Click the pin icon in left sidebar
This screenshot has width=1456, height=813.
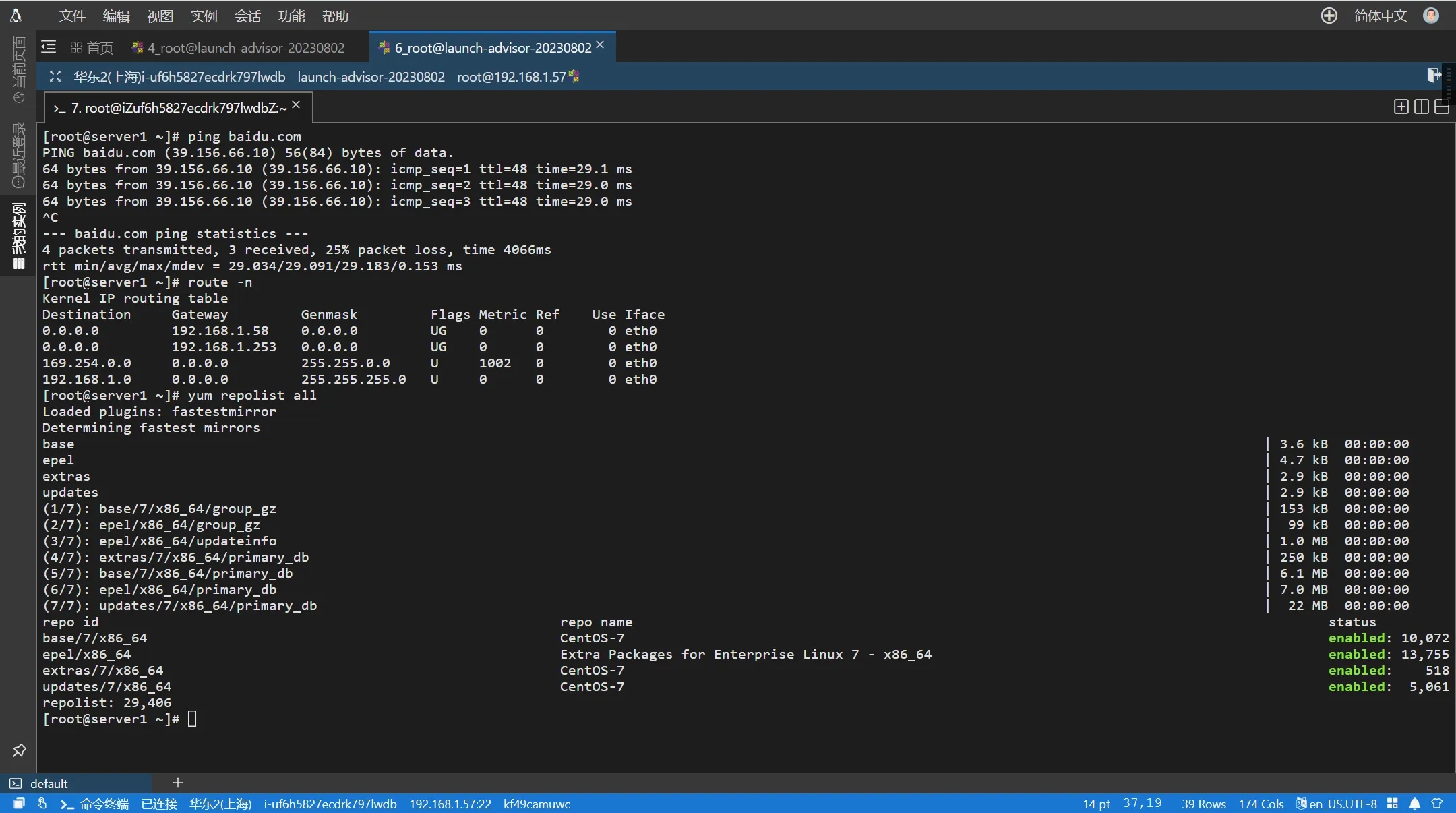[x=19, y=750]
